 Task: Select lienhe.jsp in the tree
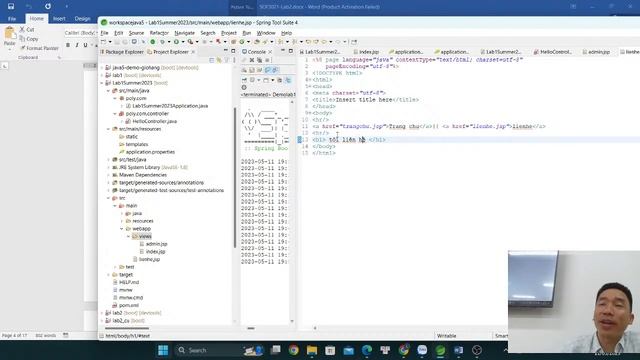coord(149,259)
